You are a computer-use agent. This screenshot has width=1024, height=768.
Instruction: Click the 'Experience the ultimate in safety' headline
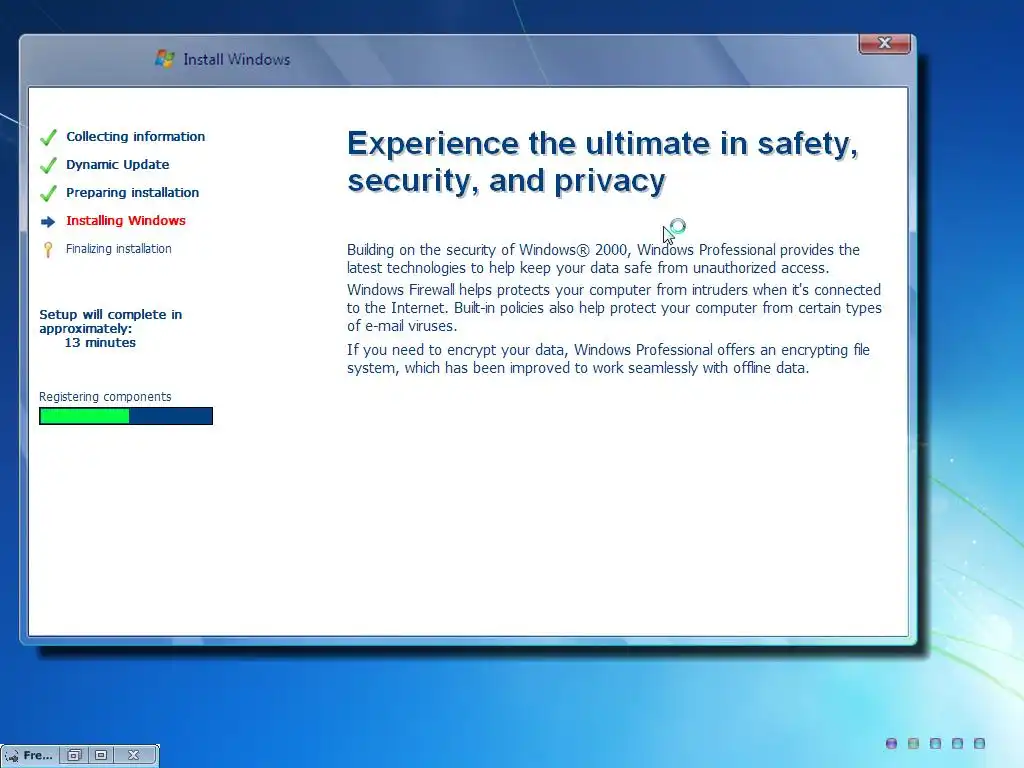602,161
